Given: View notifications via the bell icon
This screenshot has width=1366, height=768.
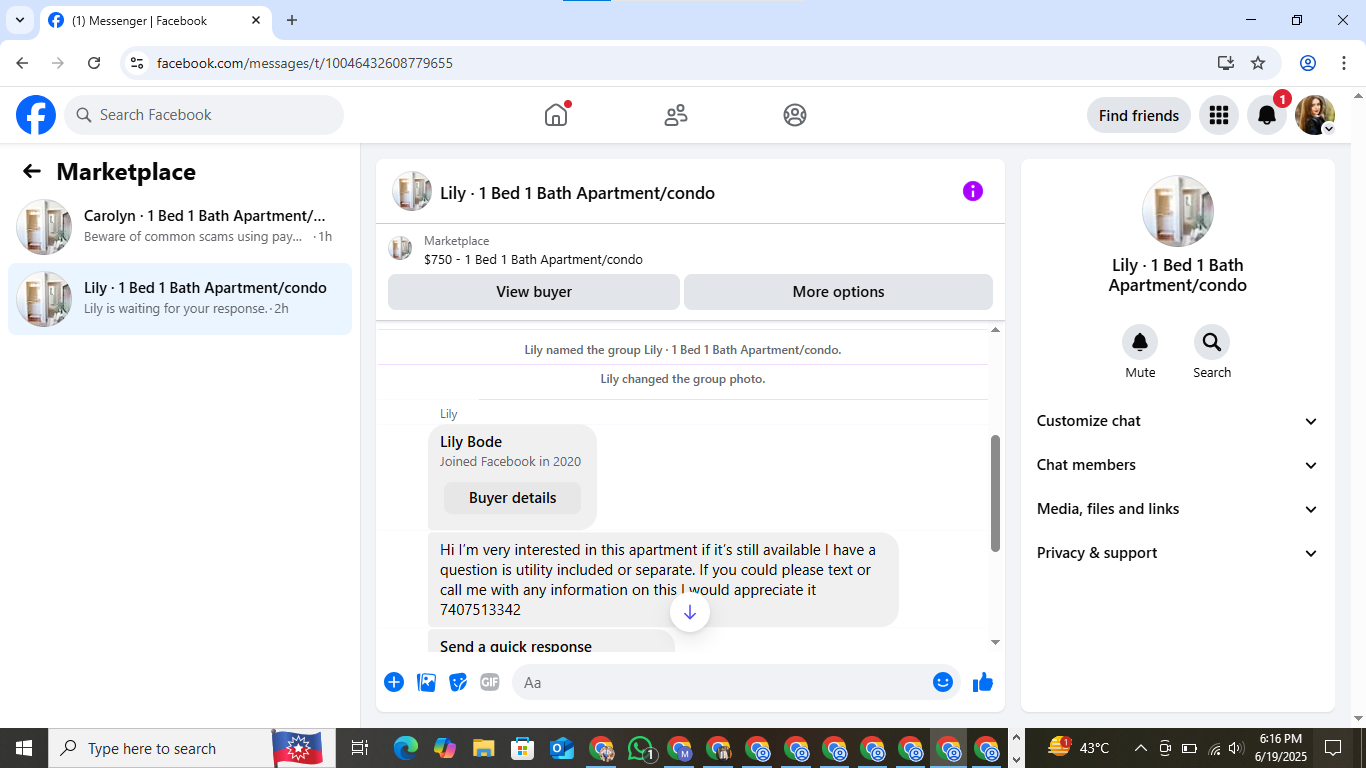Looking at the screenshot, I should coord(1267,115).
